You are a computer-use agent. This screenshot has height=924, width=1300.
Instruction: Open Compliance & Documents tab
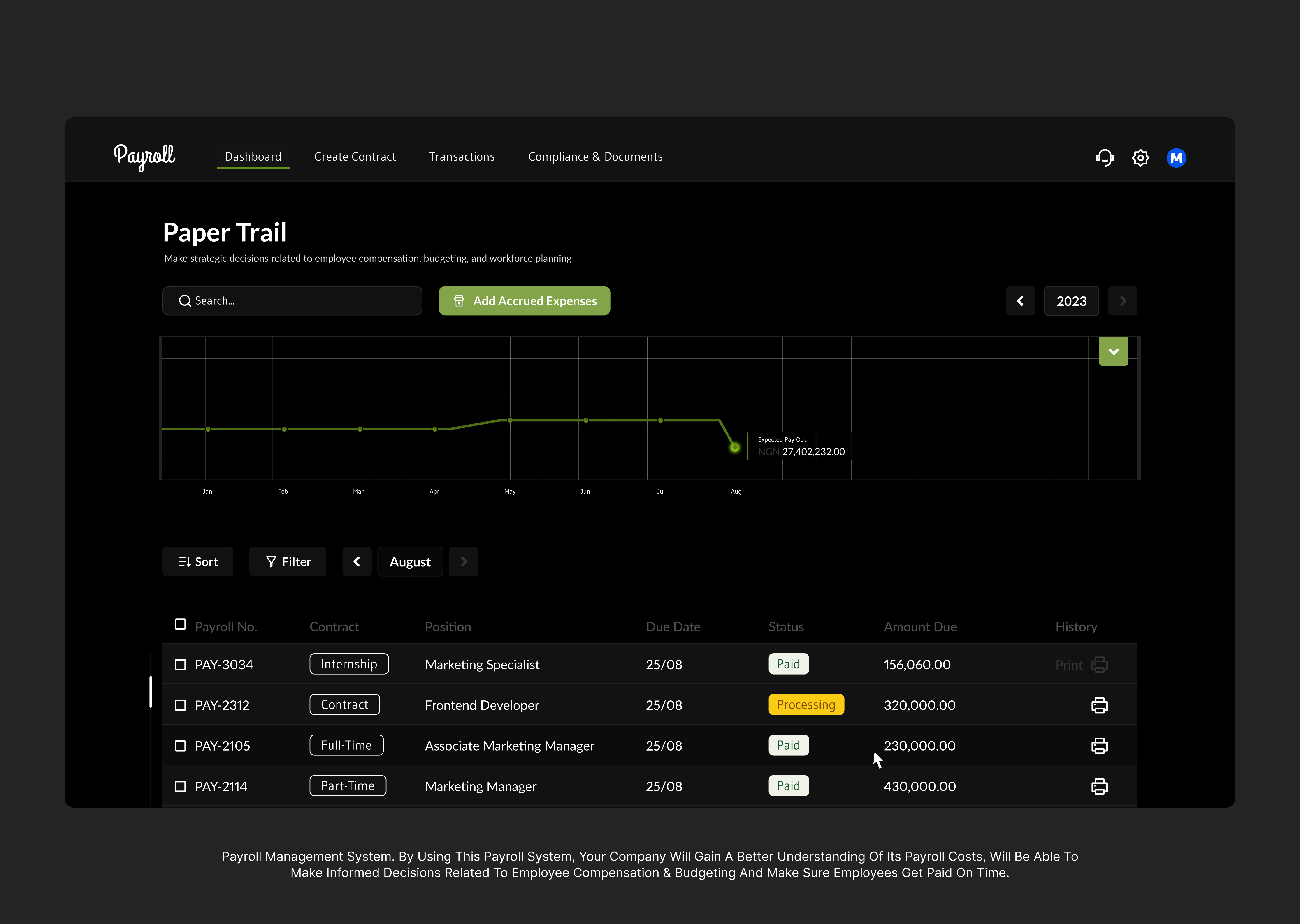point(595,157)
